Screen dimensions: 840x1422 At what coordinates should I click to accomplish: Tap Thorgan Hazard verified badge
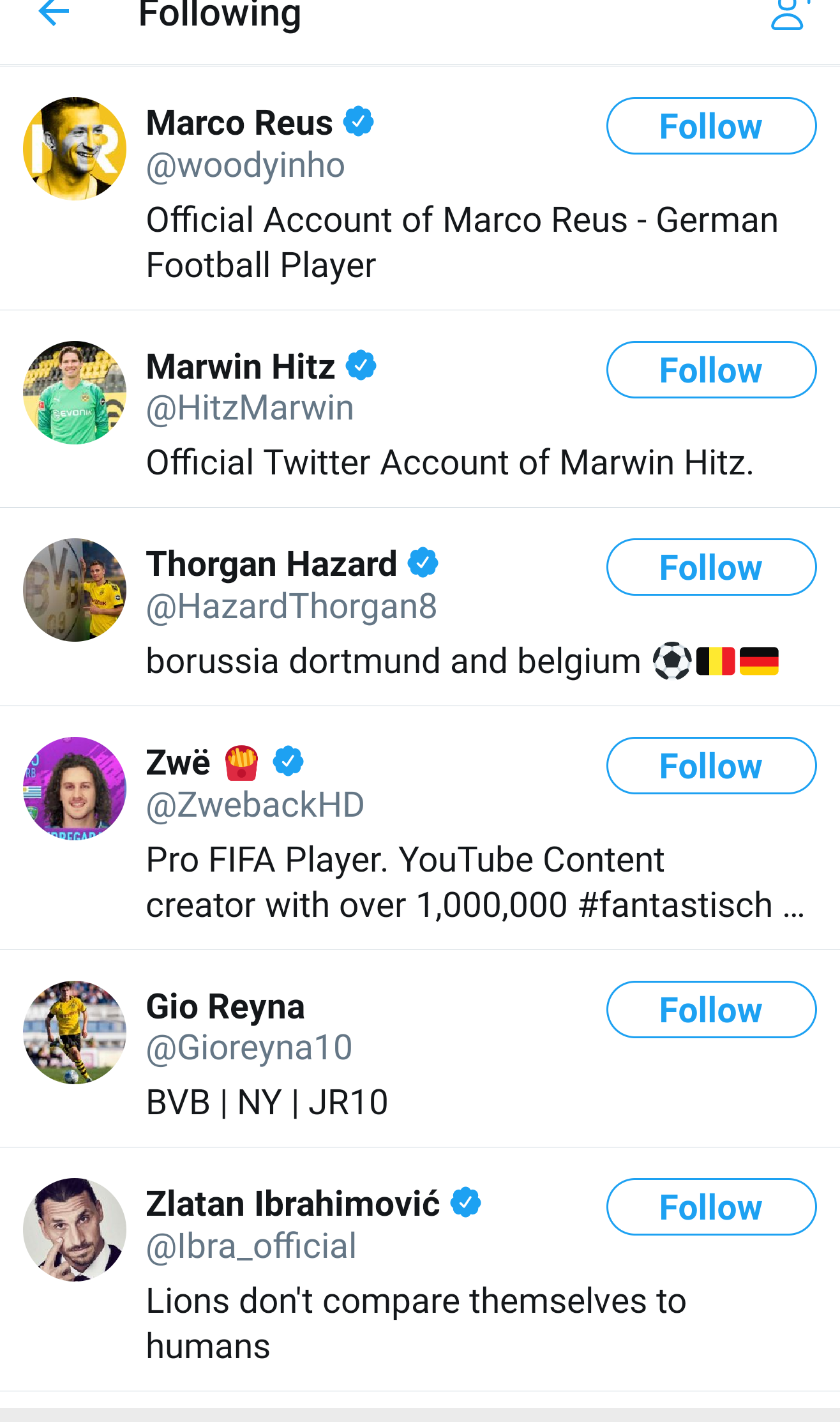pyautogui.click(x=423, y=563)
